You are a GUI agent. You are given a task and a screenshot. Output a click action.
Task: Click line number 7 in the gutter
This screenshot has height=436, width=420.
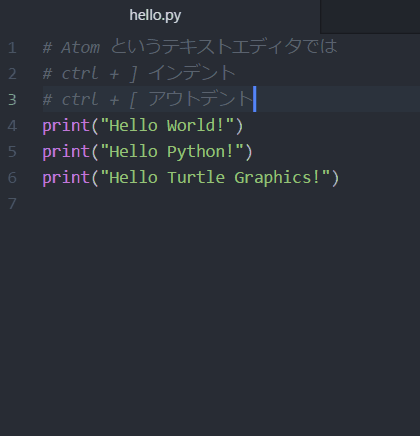pyautogui.click(x=12, y=204)
